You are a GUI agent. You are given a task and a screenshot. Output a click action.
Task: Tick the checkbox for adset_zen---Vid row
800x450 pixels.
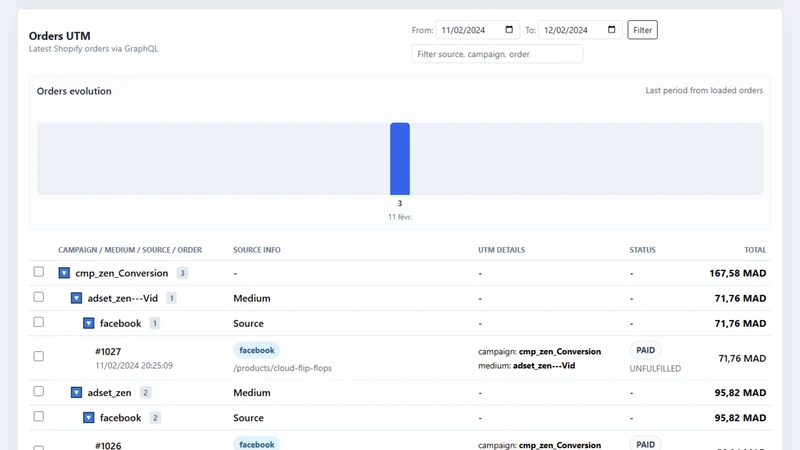(39, 297)
